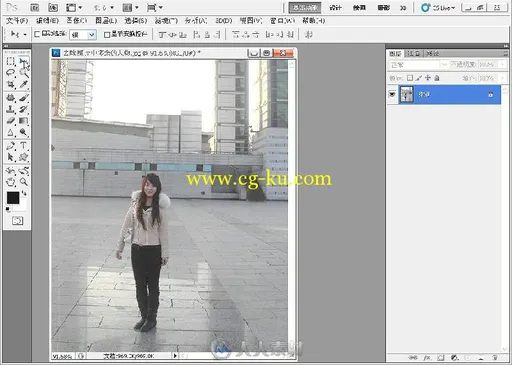Select the Horizontal Type tool
Viewport: 512px width, 365px height.
click(x=23, y=146)
